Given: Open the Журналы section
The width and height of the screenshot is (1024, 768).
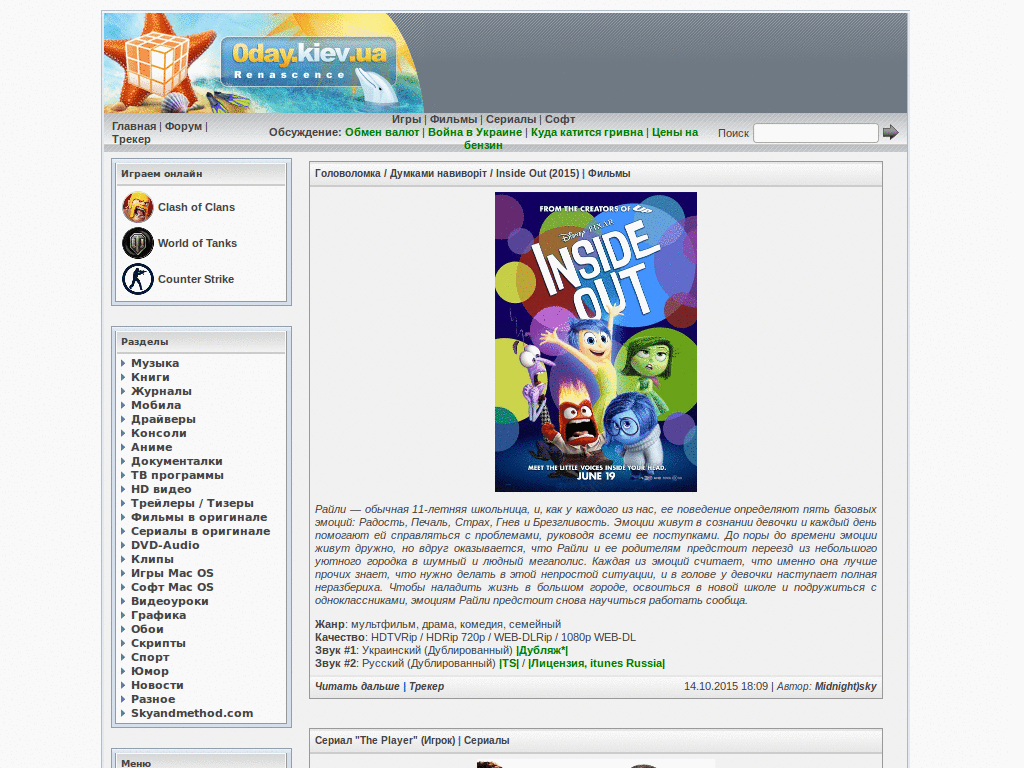Looking at the screenshot, I should 161,391.
